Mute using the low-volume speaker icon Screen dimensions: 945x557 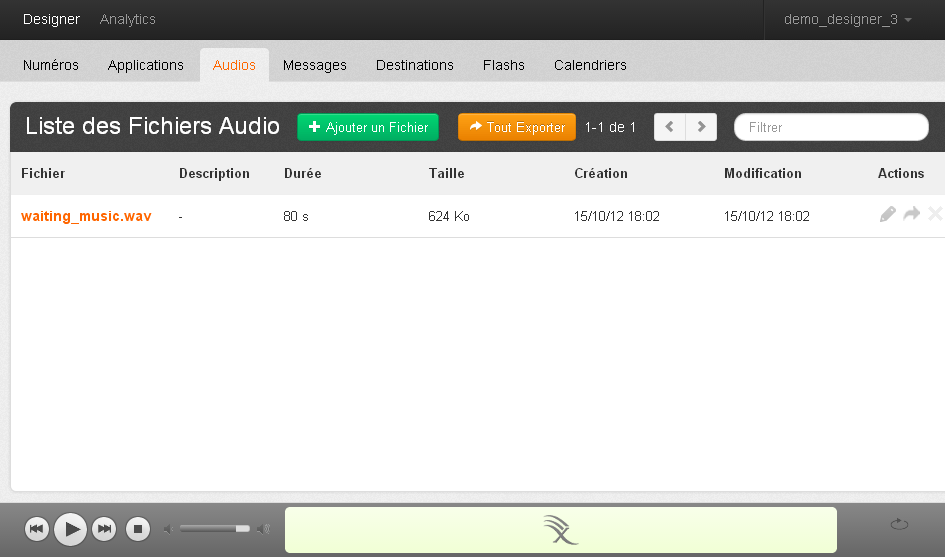click(x=168, y=529)
